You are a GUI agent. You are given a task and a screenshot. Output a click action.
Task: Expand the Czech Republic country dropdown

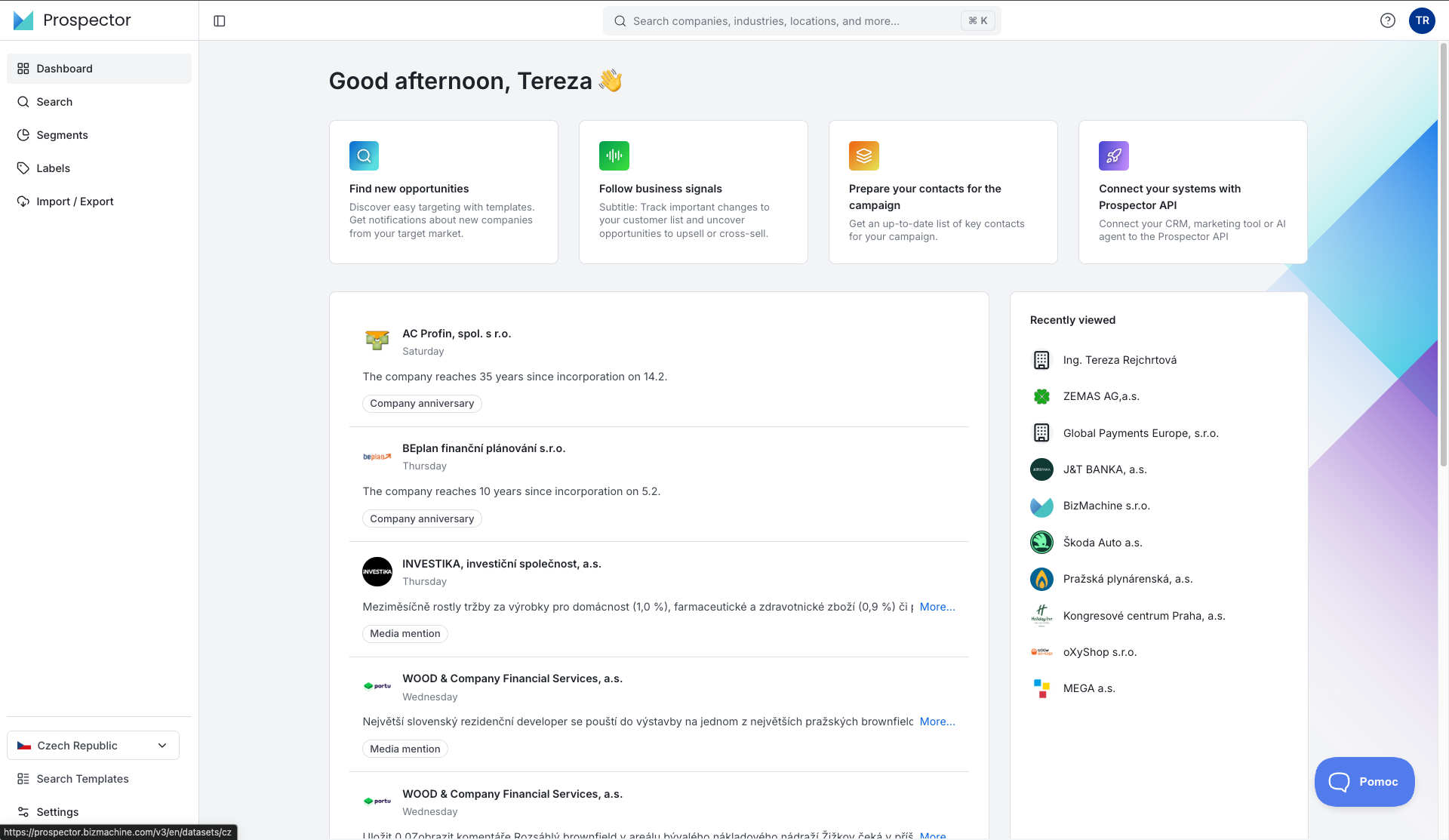point(93,746)
